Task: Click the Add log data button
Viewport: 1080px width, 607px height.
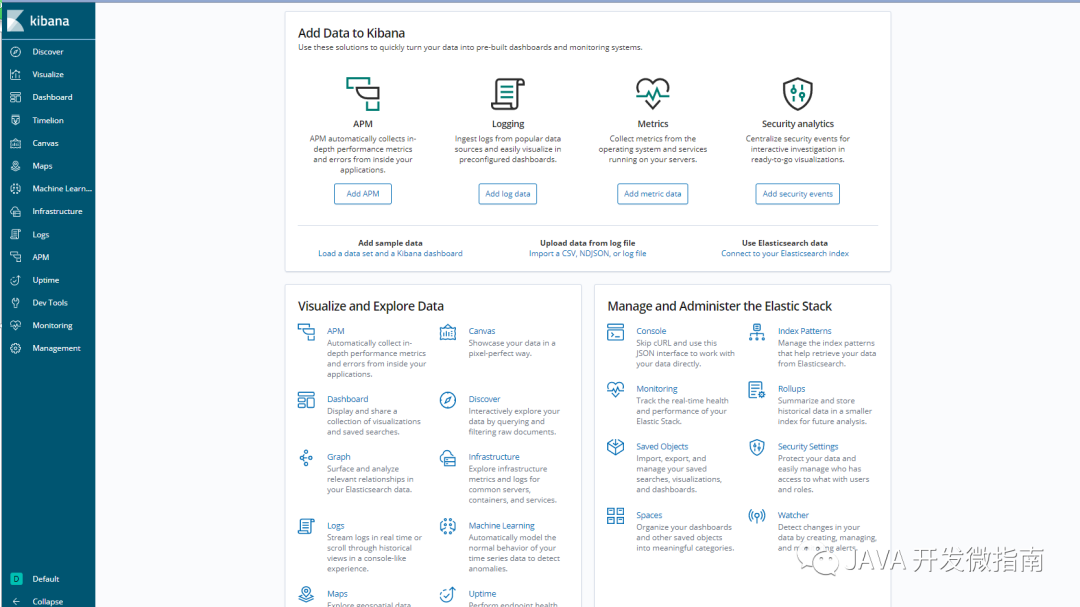Action: [x=508, y=194]
